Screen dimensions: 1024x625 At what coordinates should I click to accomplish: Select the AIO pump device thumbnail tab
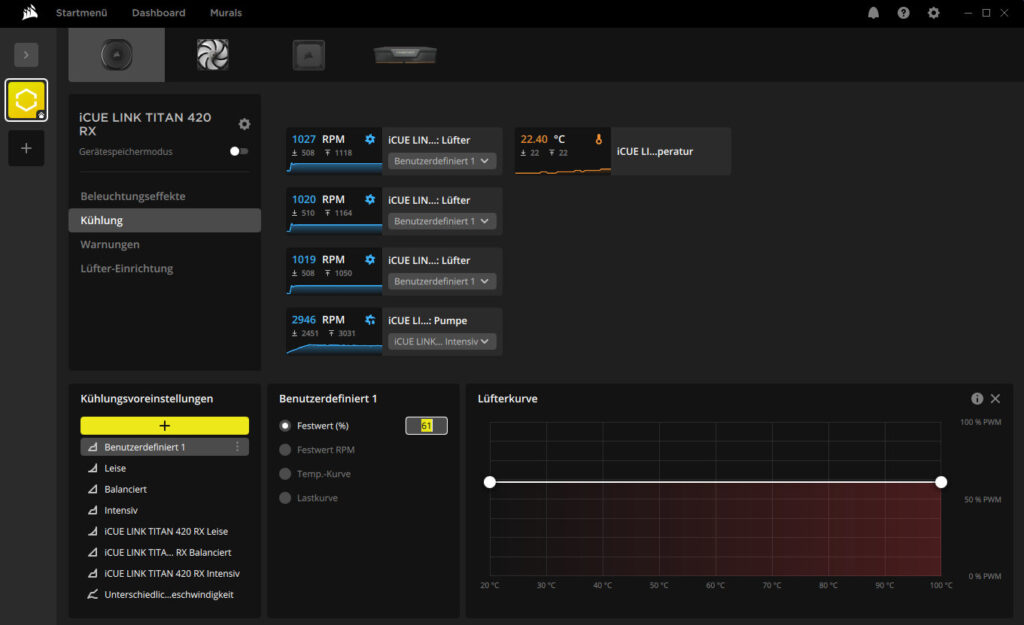[116, 55]
